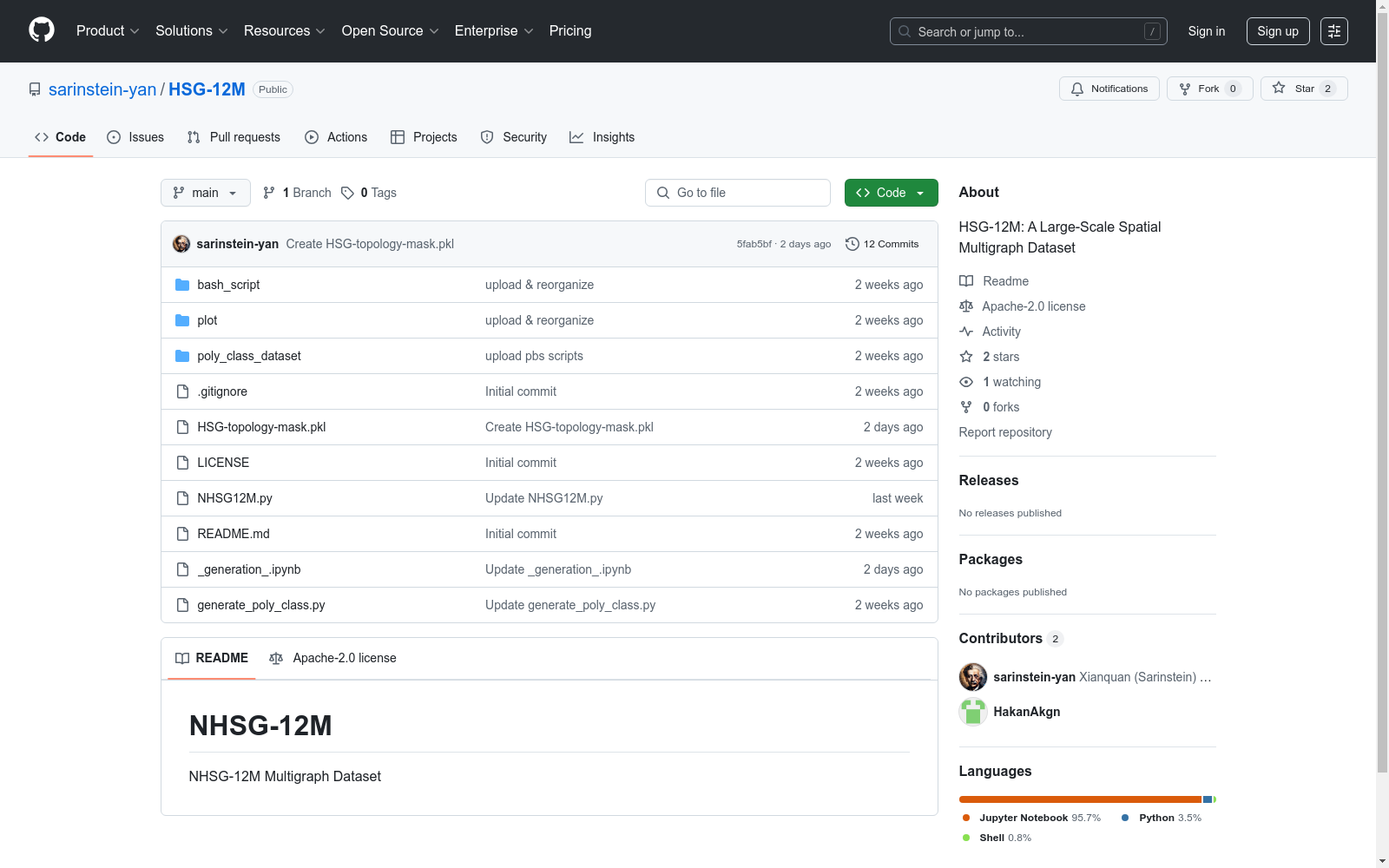Screen dimensions: 1389x868
Task: Open the 12 Commits history link
Action: [882, 244]
